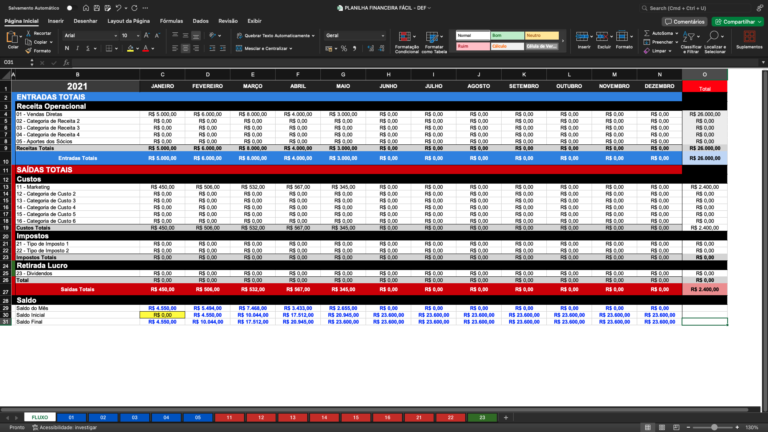This screenshot has width=768, height=432.
Task: Open the Dados ribbon tab
Action: 200,21
